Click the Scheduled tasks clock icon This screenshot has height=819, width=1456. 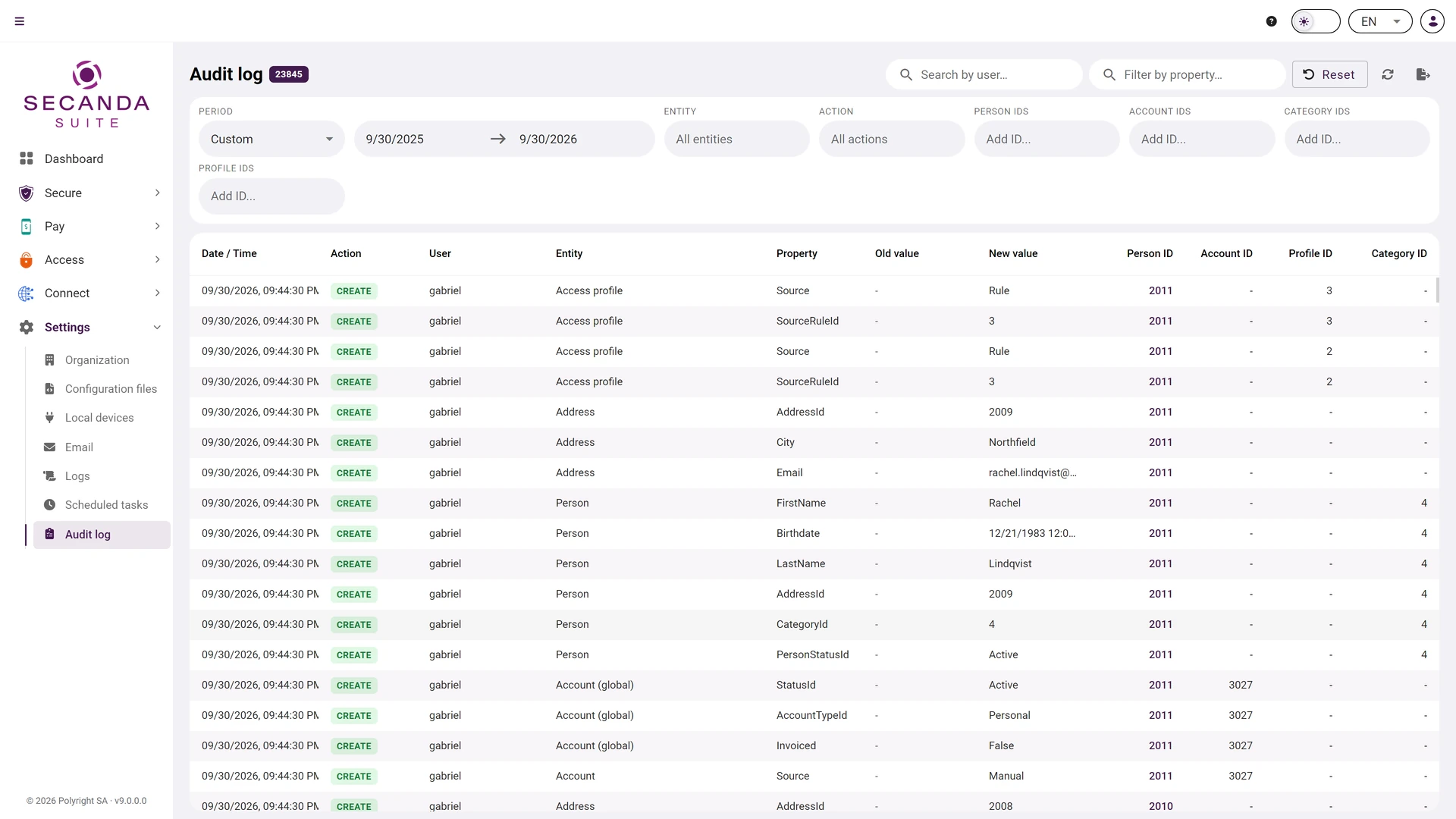coord(49,505)
